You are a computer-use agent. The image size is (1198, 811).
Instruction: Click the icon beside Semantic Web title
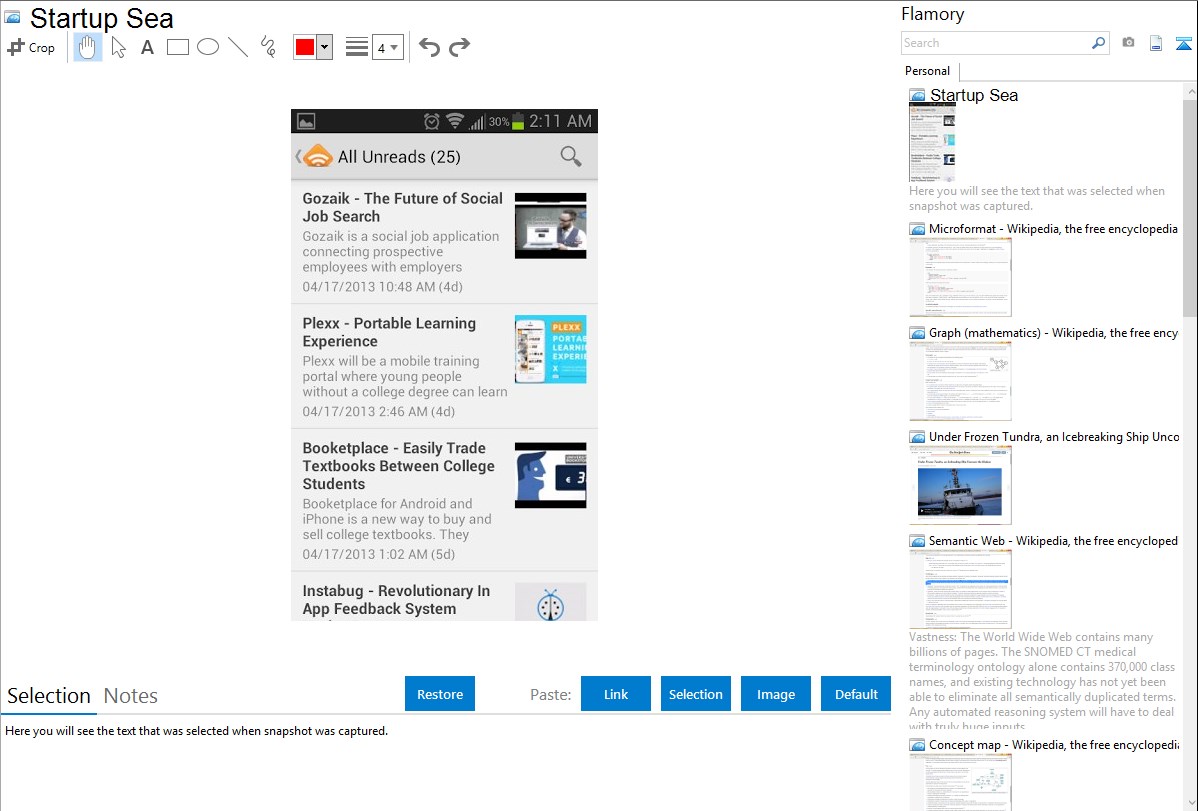[917, 541]
